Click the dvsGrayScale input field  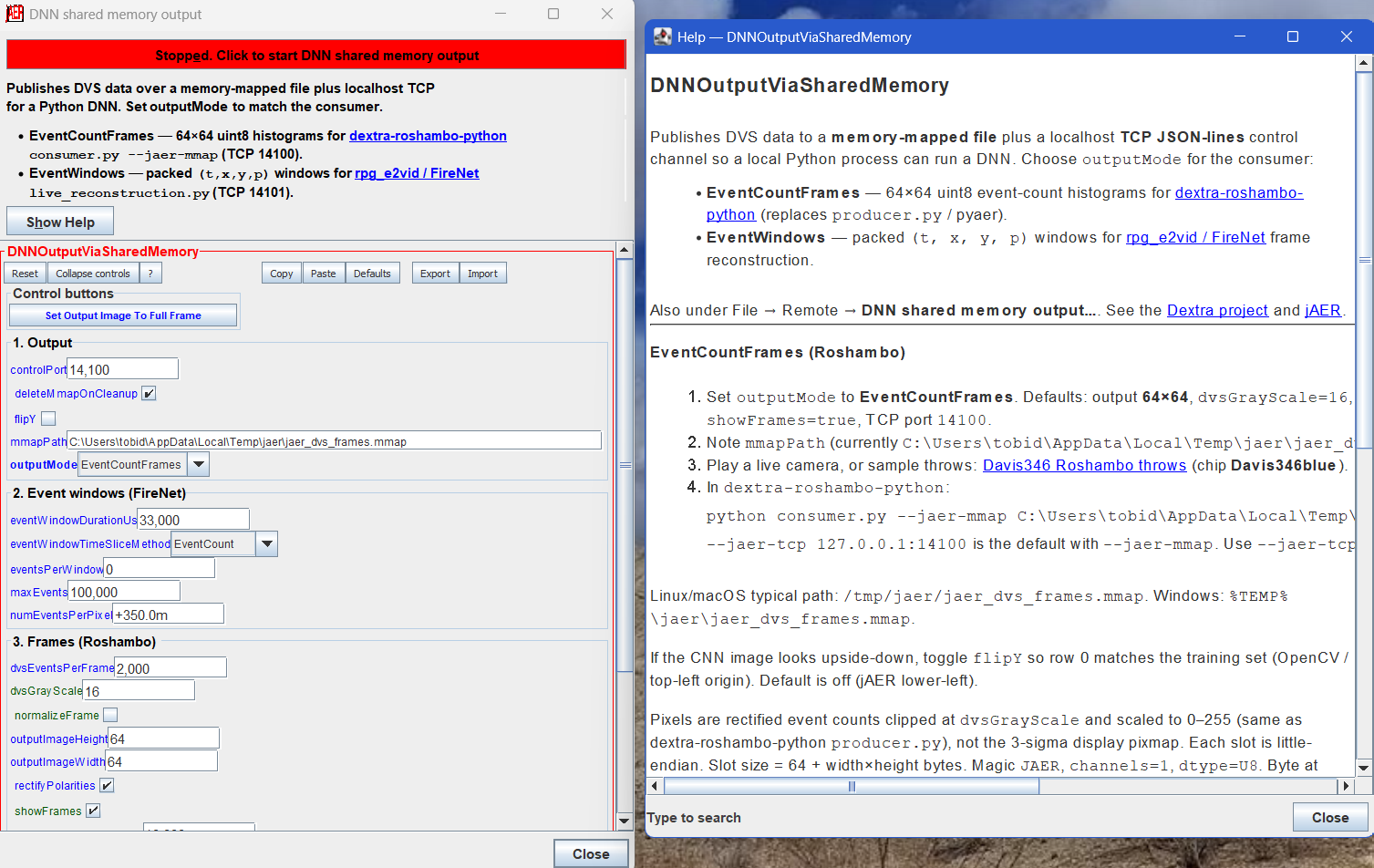click(139, 691)
